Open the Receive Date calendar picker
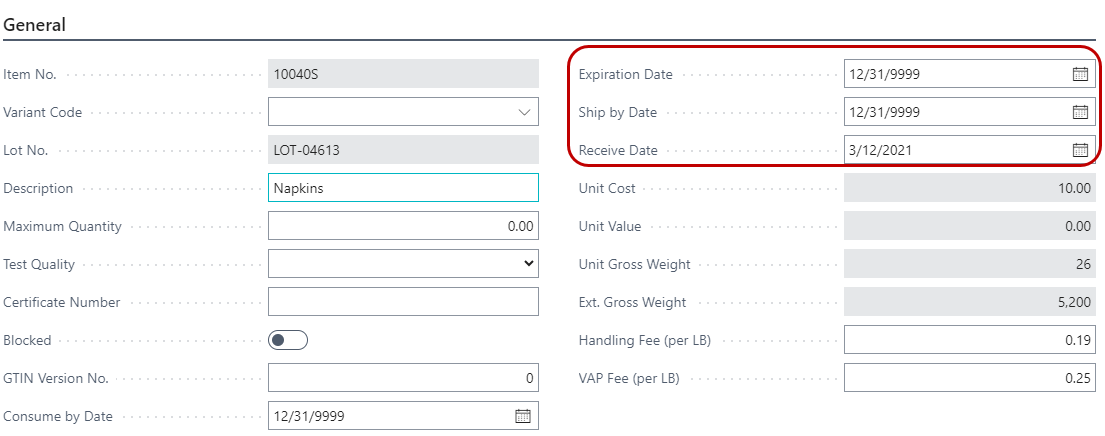The image size is (1105, 436). [x=1080, y=150]
